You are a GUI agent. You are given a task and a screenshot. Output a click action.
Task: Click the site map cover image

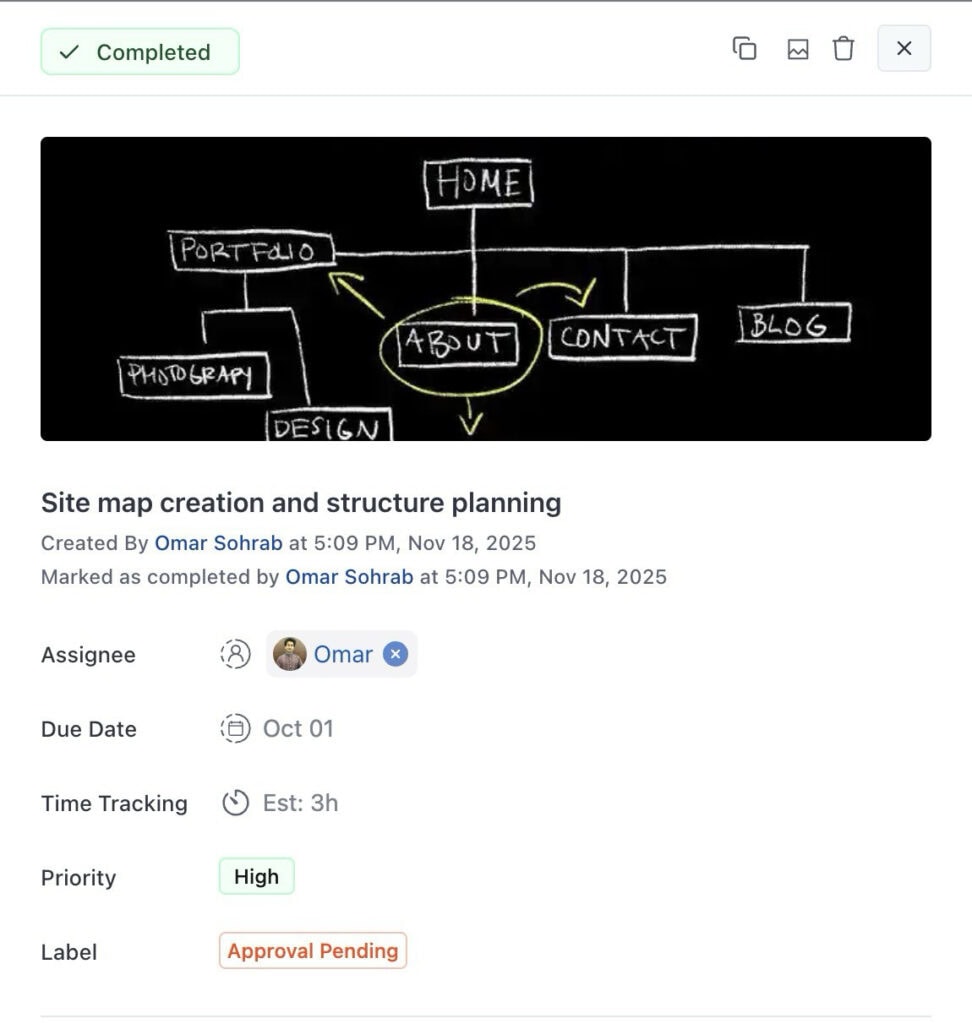pyautogui.click(x=486, y=289)
